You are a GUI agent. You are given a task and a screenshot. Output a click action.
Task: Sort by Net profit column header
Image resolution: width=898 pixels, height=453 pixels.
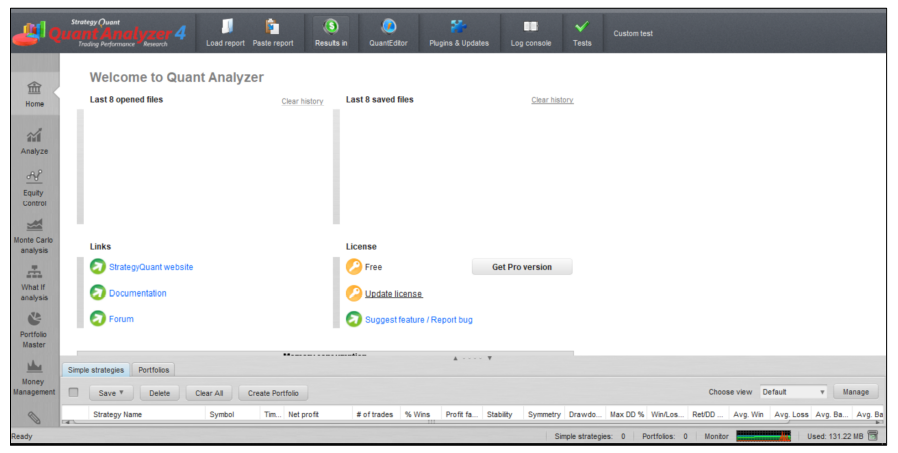click(318, 414)
